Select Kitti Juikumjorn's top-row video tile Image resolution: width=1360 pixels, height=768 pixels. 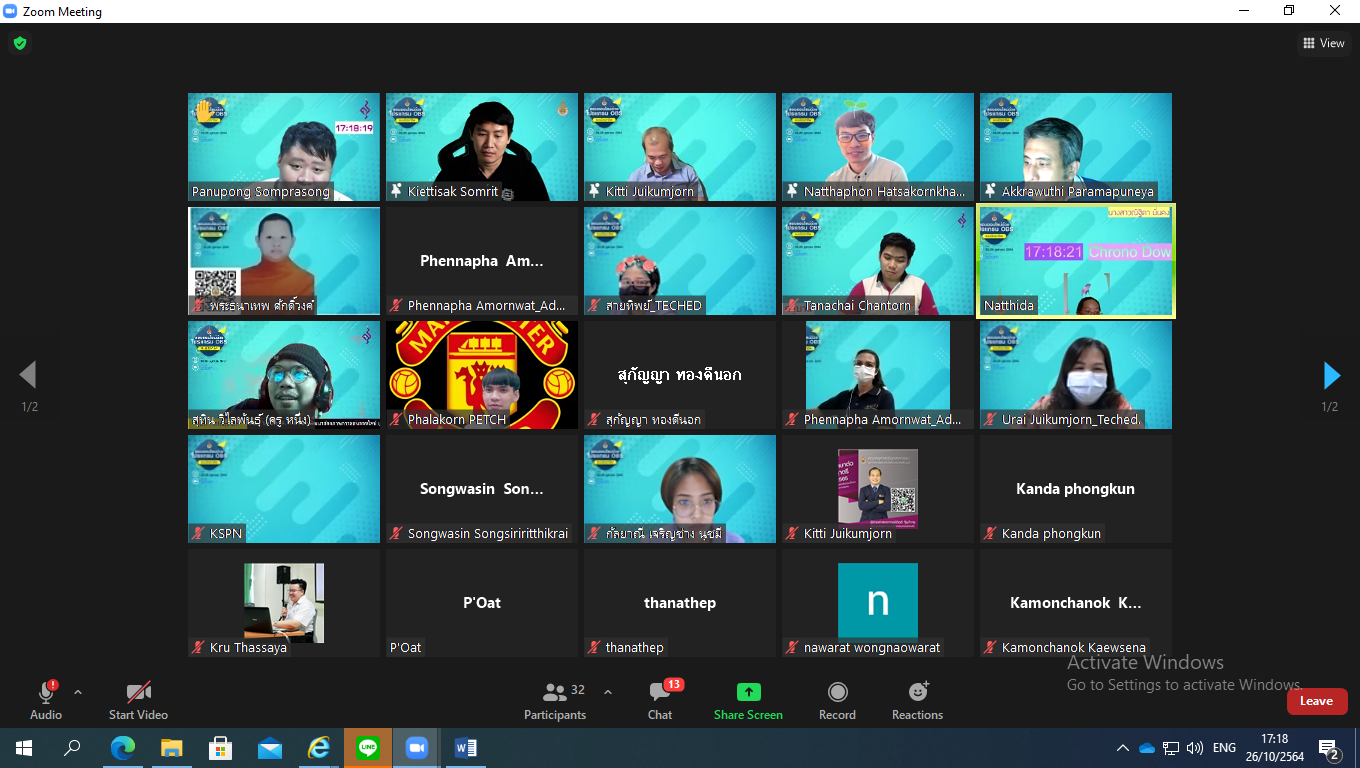pos(680,147)
